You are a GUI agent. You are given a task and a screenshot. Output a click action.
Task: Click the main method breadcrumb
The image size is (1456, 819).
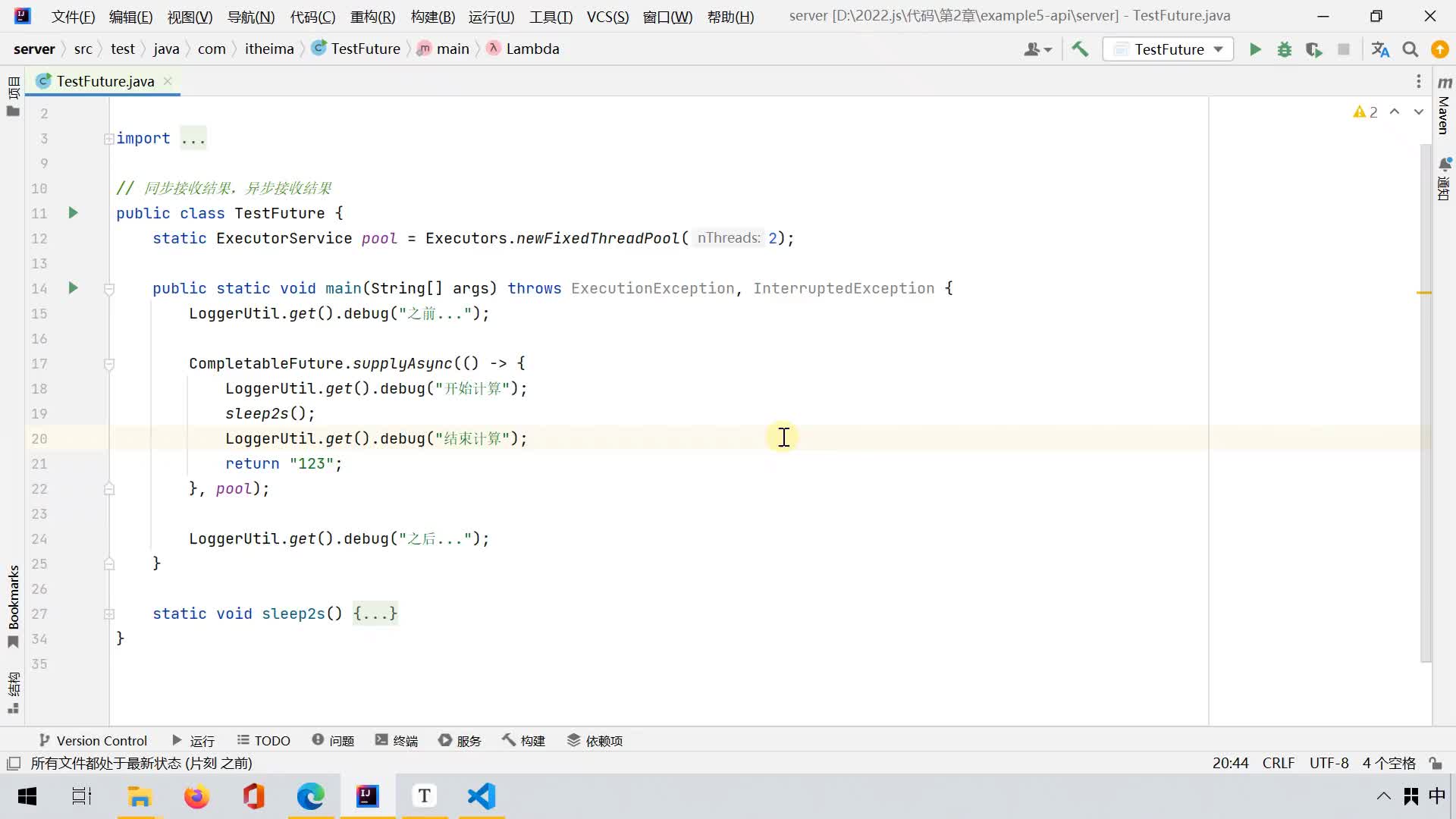(x=444, y=49)
